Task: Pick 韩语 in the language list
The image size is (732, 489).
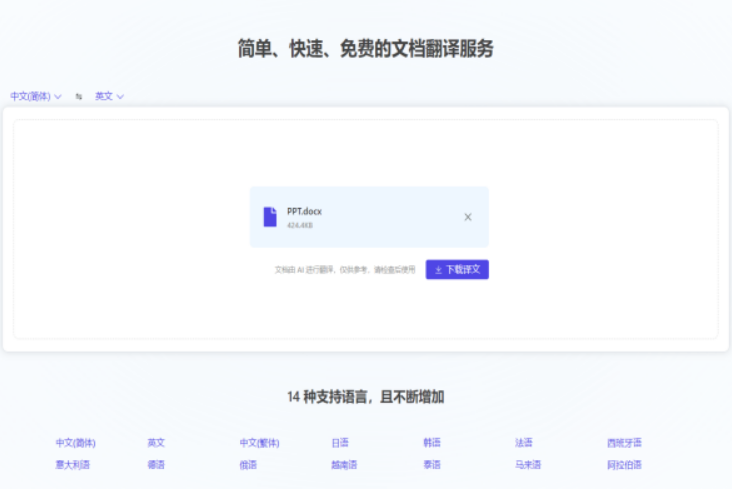Action: pyautogui.click(x=432, y=442)
